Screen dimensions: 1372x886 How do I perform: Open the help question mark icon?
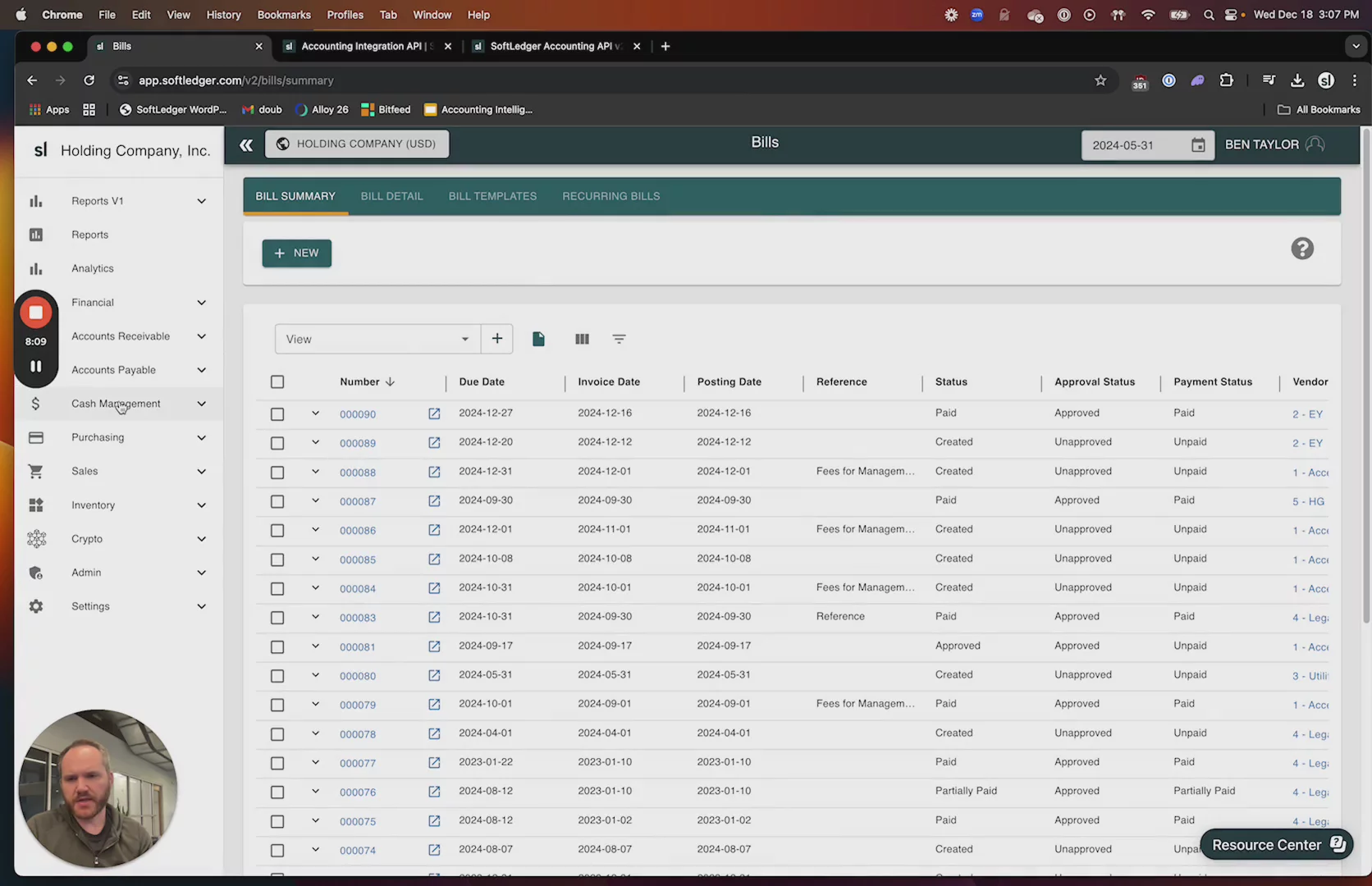1301,249
